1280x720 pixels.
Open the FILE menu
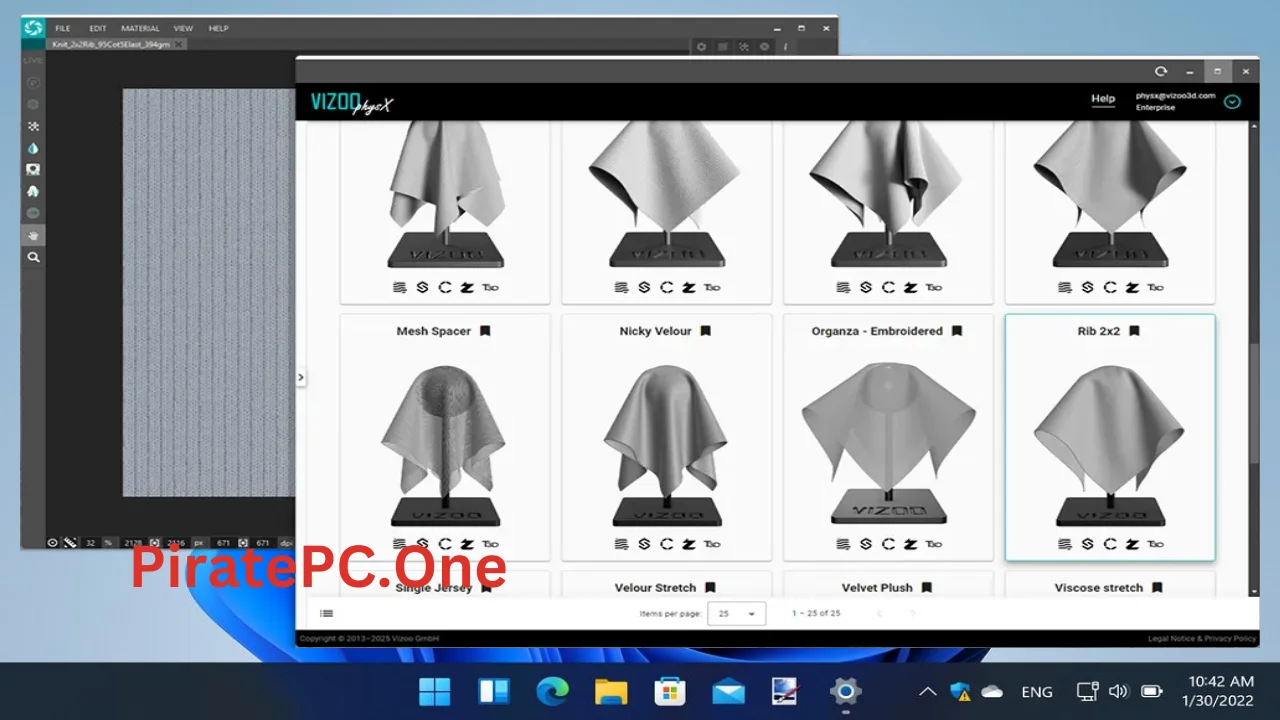click(63, 28)
